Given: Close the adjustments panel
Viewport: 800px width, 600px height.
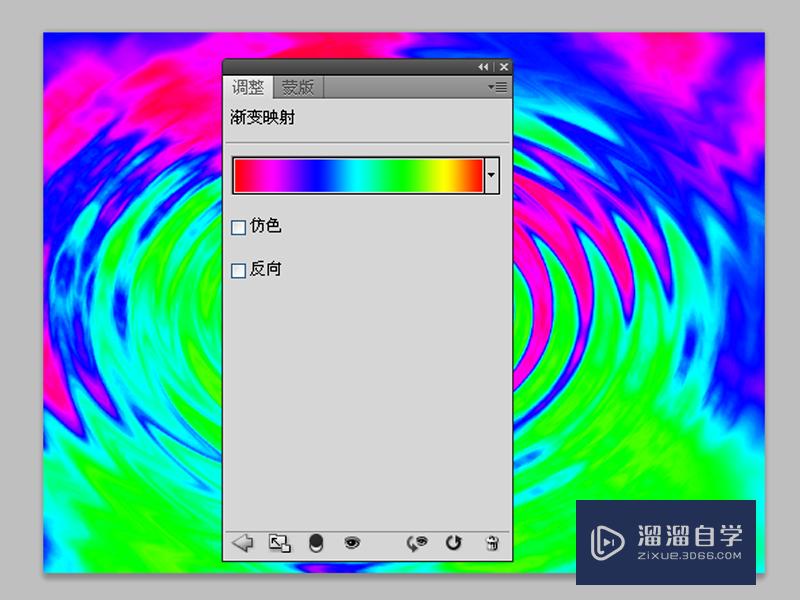Looking at the screenshot, I should click(x=504, y=67).
